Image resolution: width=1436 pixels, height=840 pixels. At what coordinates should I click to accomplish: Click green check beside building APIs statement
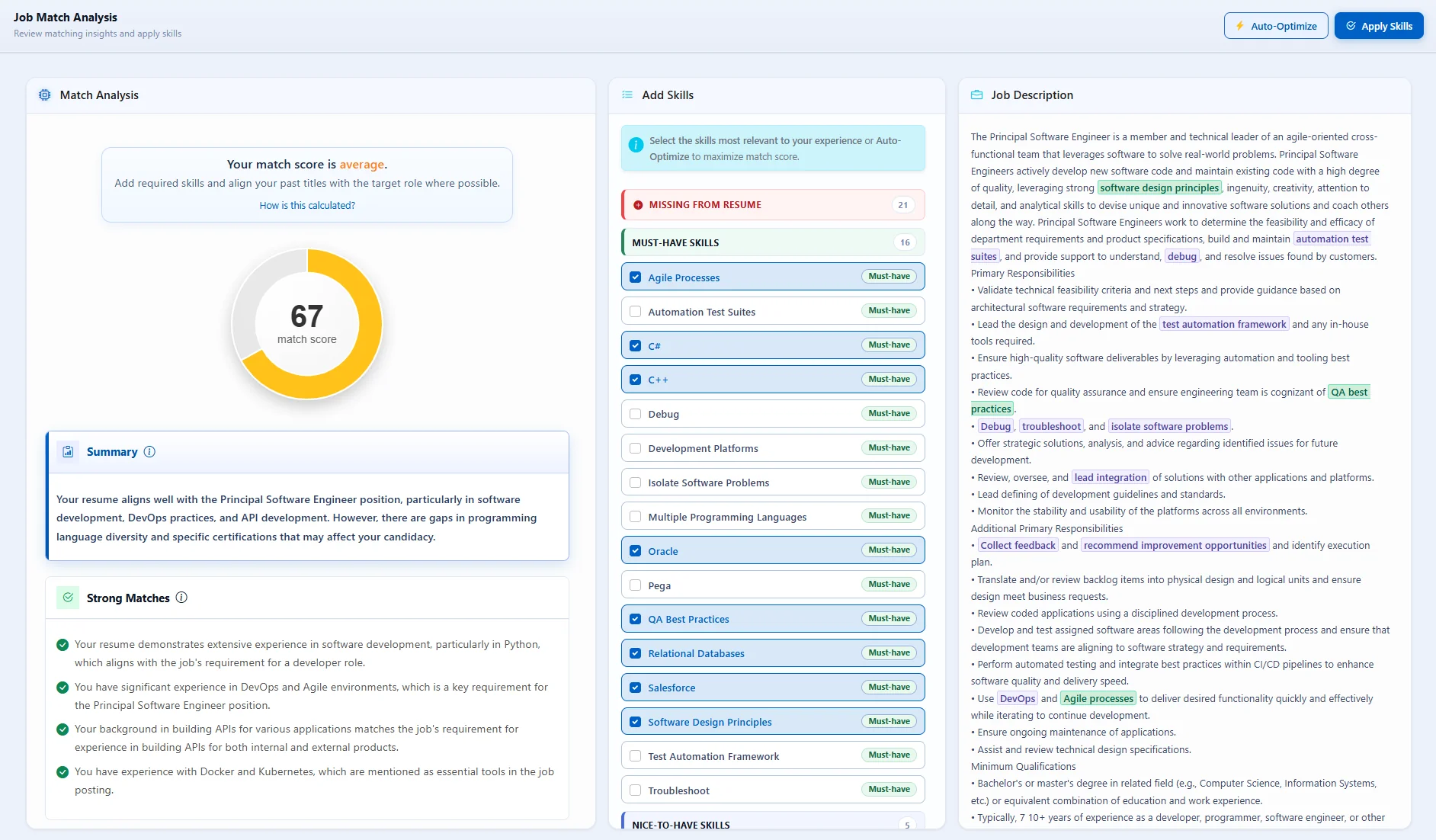[x=63, y=729]
